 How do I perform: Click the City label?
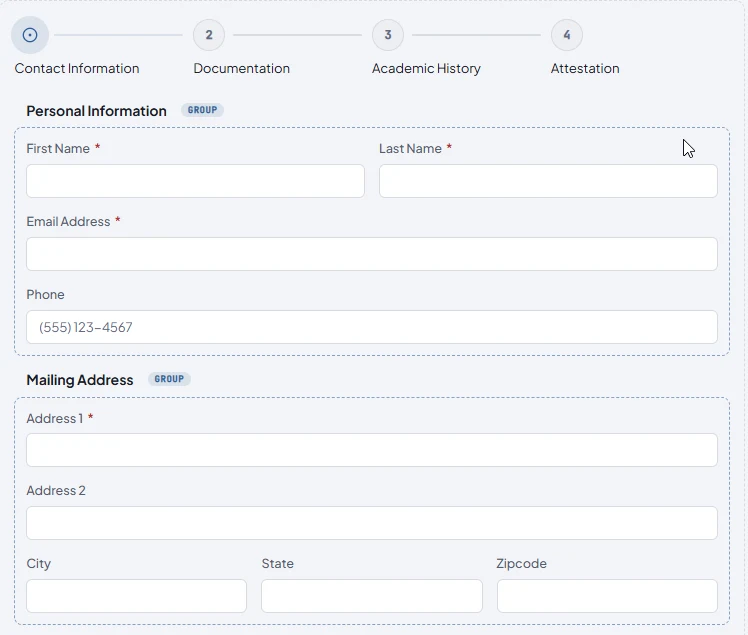[39, 564]
